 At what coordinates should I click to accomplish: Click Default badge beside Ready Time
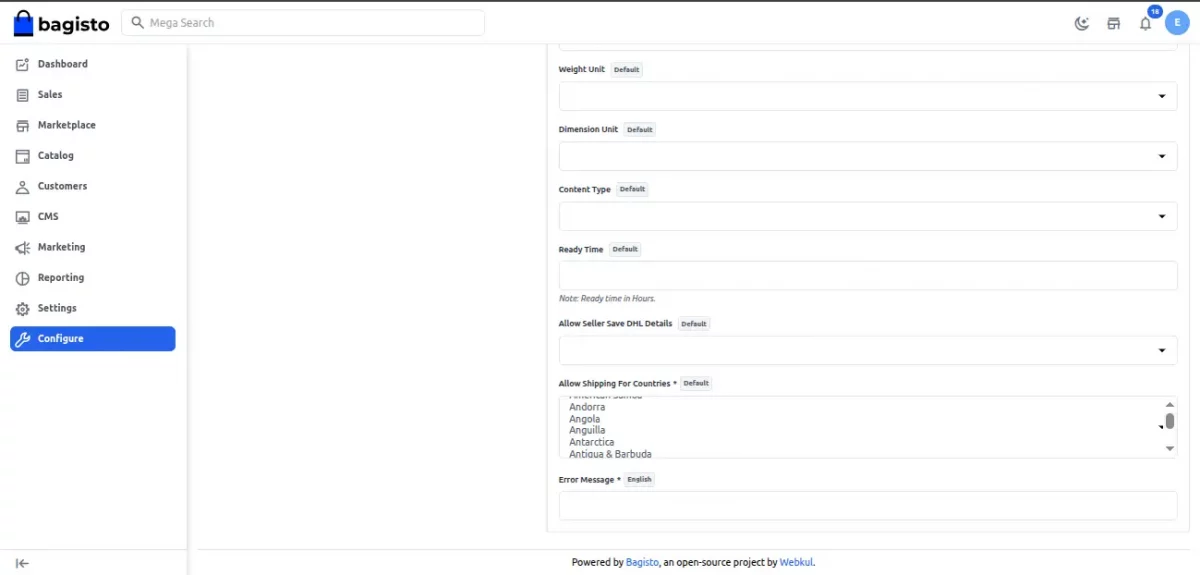(625, 249)
